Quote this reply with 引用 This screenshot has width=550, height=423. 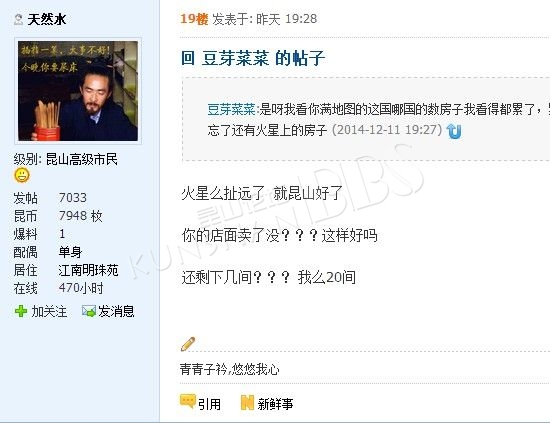click(x=209, y=404)
